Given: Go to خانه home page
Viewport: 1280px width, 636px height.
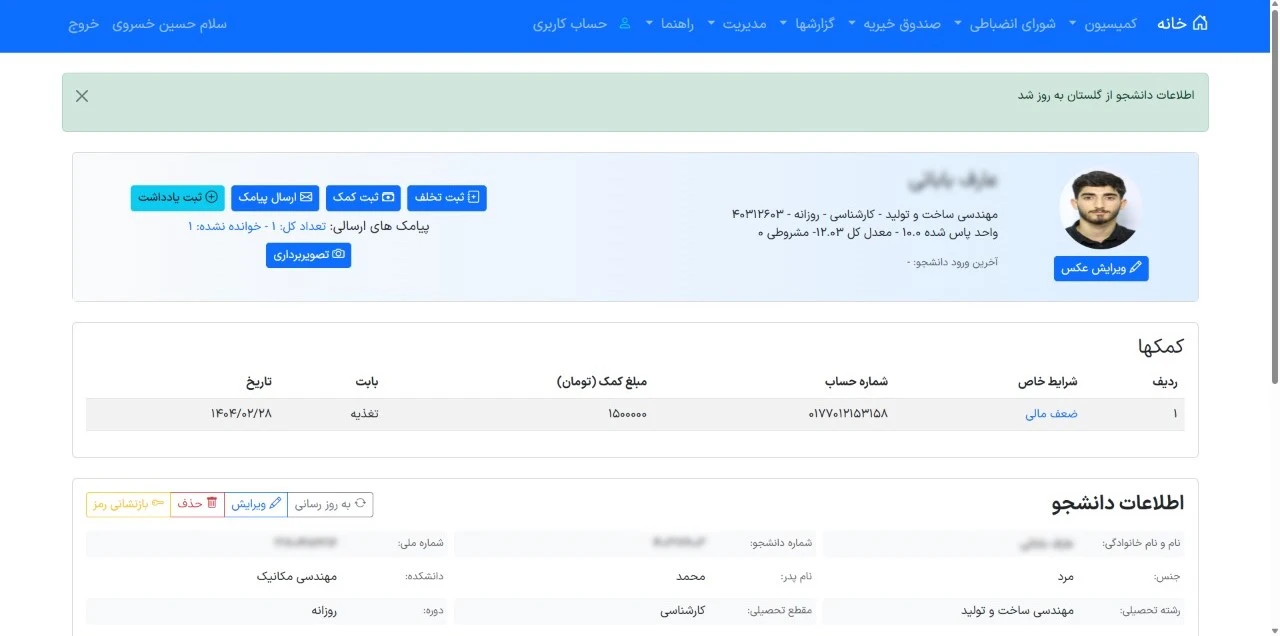Looking at the screenshot, I should (x=1183, y=23).
